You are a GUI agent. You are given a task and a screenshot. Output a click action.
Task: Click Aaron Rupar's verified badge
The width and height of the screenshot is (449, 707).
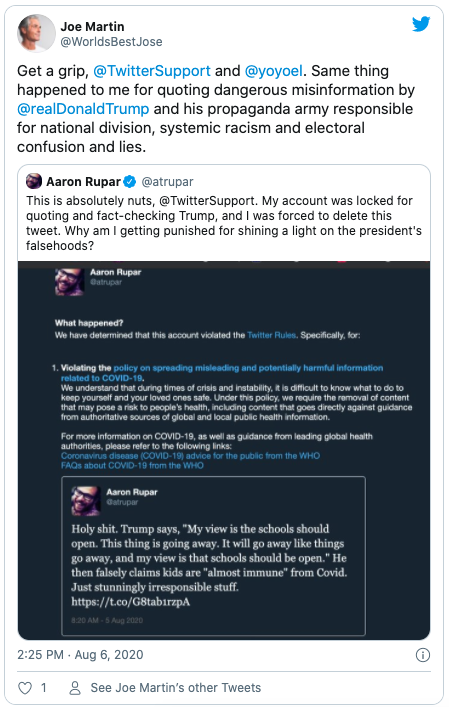(130, 182)
